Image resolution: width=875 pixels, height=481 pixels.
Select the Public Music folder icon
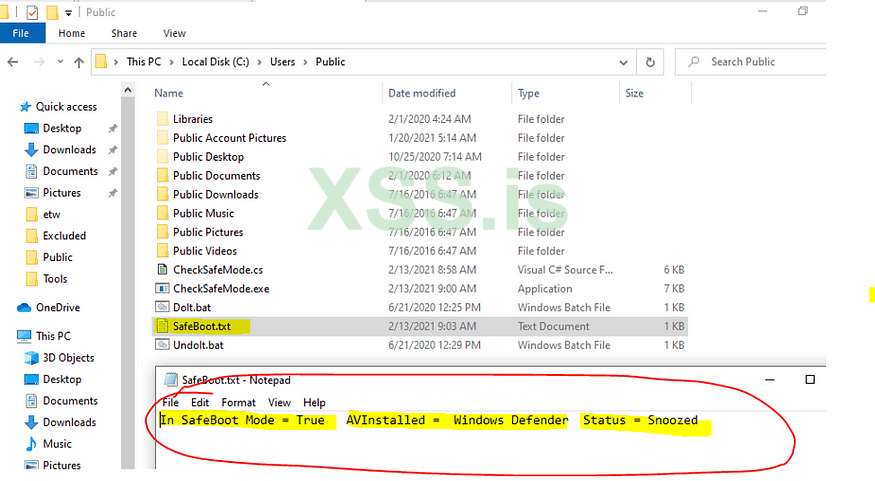[162, 213]
